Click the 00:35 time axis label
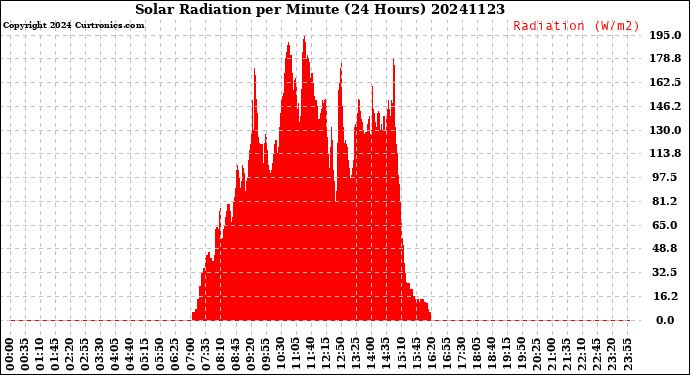This screenshot has height=375, width=690. click(x=25, y=355)
